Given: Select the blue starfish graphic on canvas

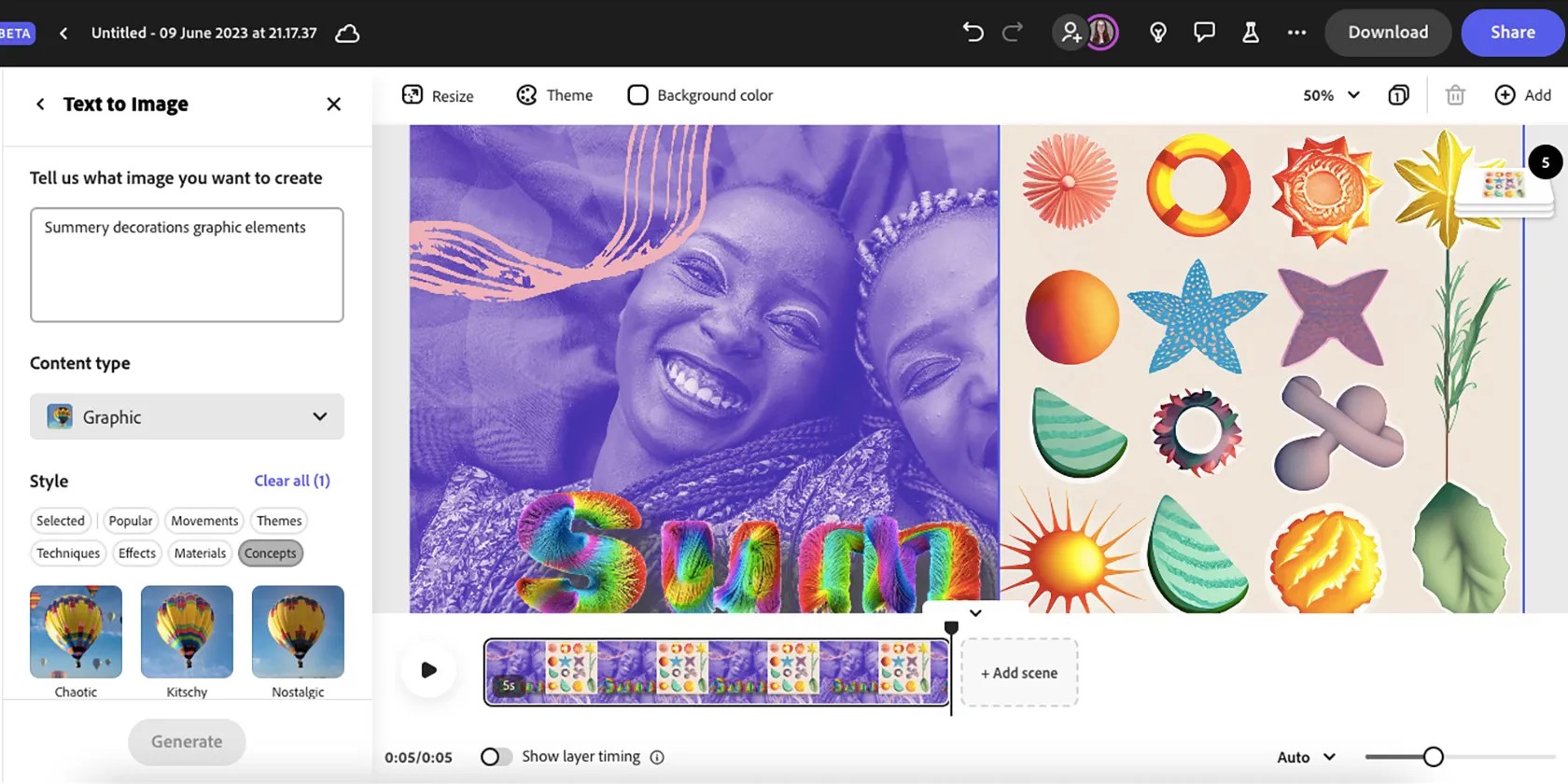Looking at the screenshot, I should tap(1197, 317).
